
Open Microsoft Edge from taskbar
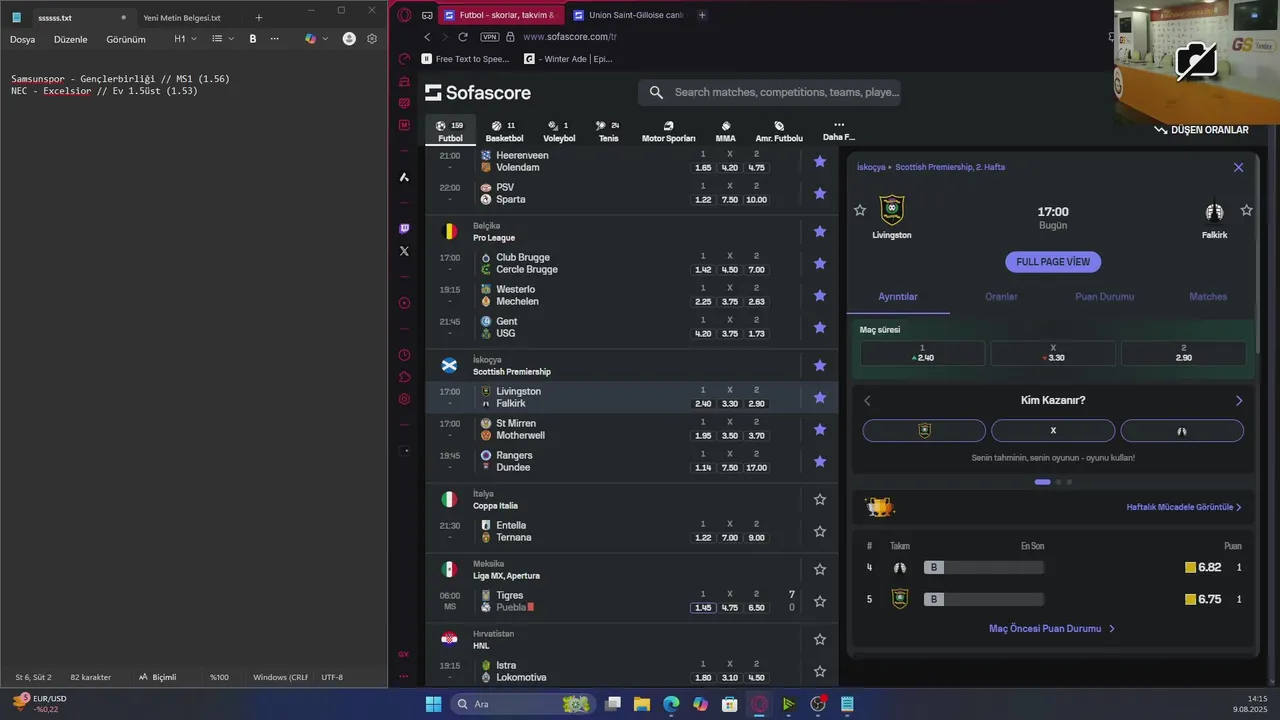[671, 704]
